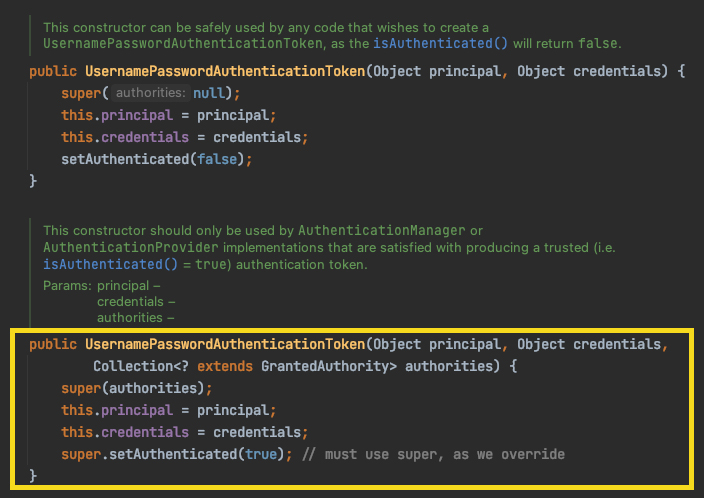Click 'super(authorities);' statement
The image size is (704, 498).
pos(136,388)
